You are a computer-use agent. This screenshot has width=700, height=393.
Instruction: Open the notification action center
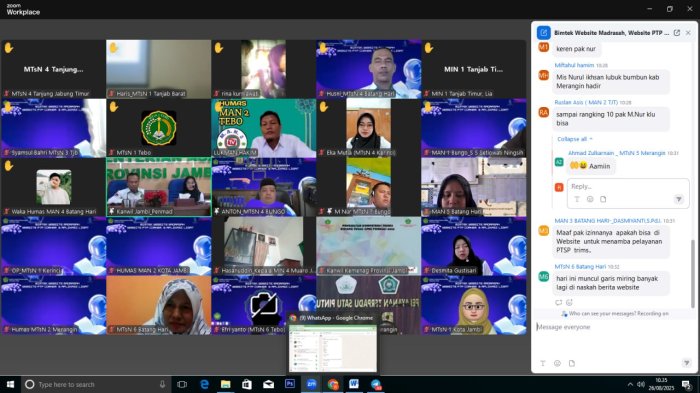[x=687, y=384]
